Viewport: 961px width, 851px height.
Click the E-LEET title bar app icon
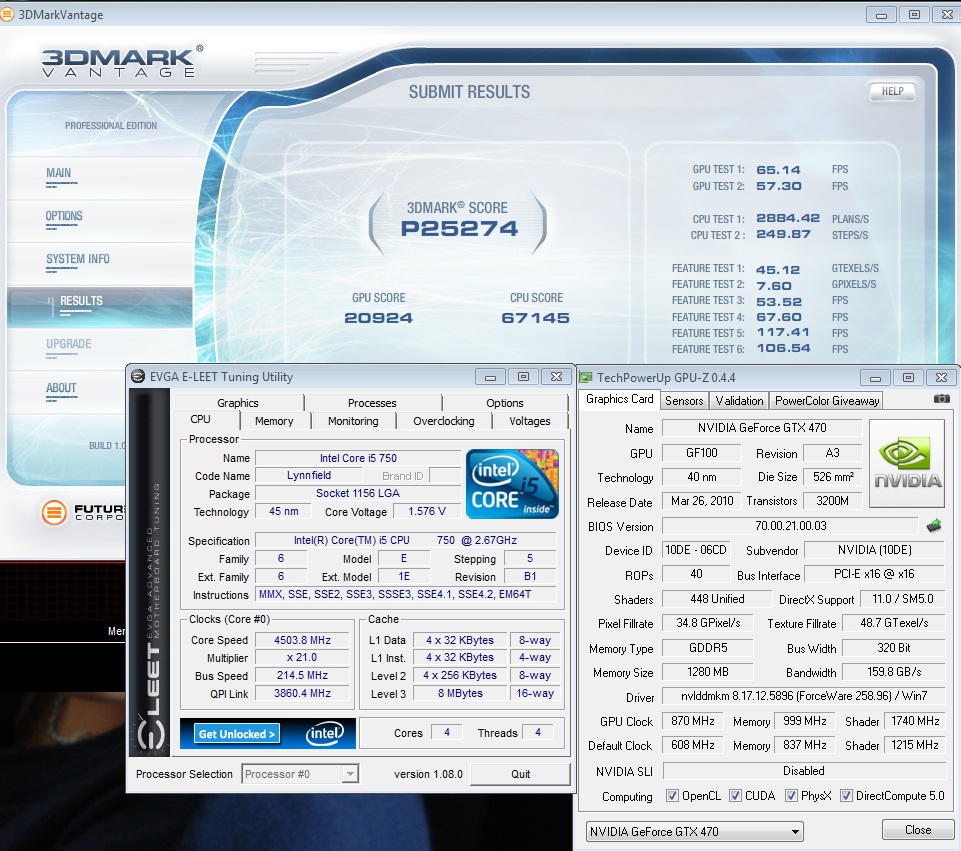tap(138, 376)
